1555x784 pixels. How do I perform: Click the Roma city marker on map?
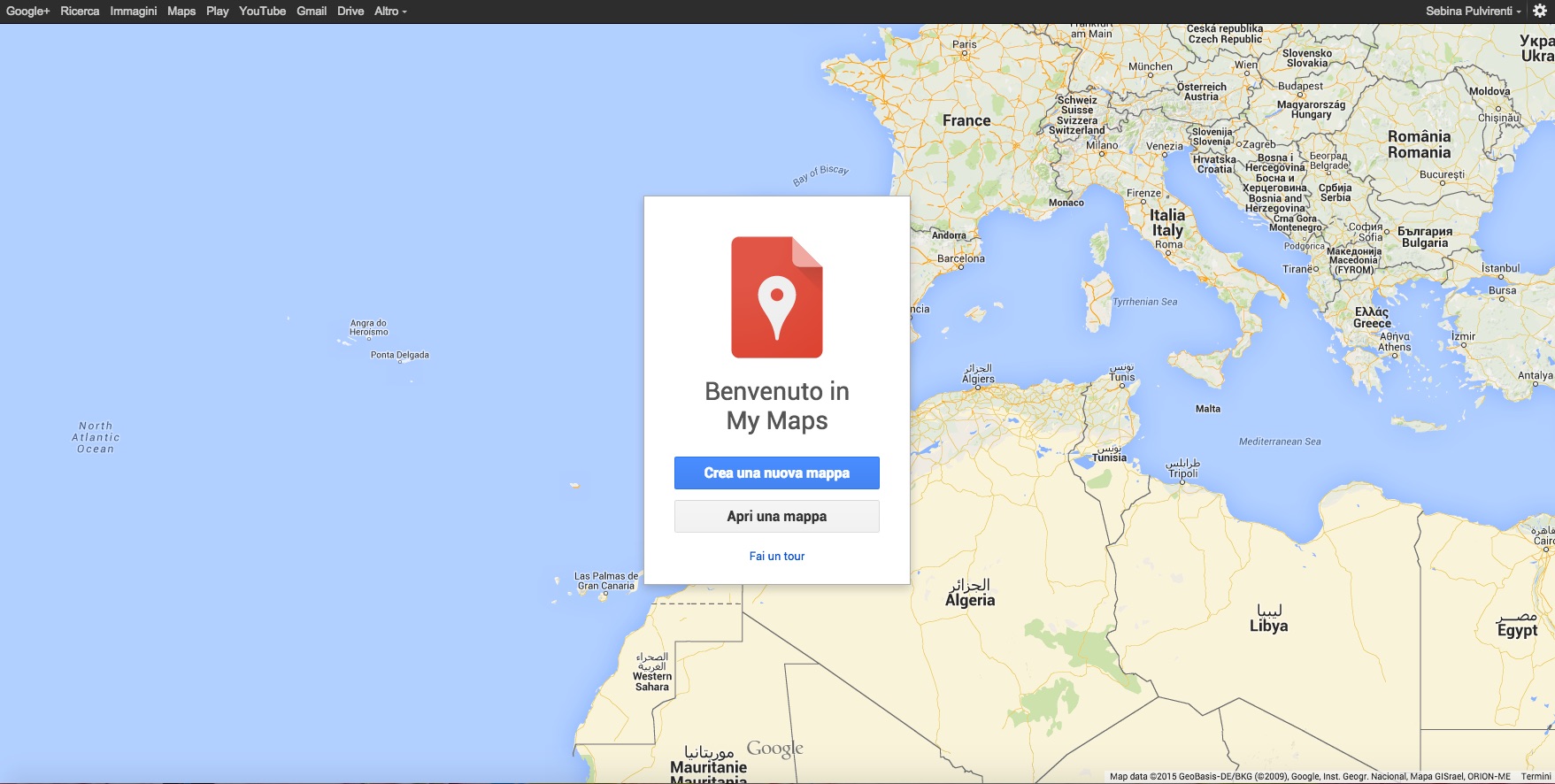1168,253
